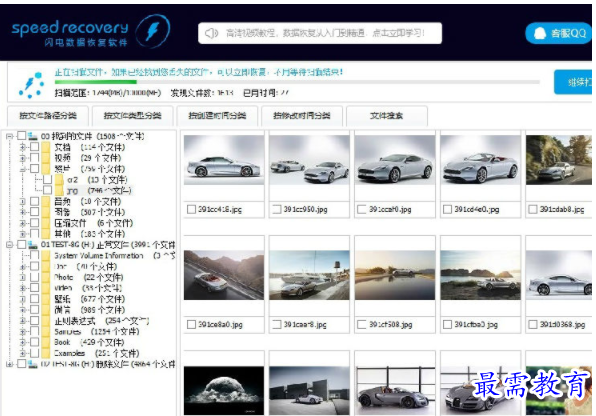Switch to 按文件类型分类 tab
596x416 pixels.
coord(133,116)
